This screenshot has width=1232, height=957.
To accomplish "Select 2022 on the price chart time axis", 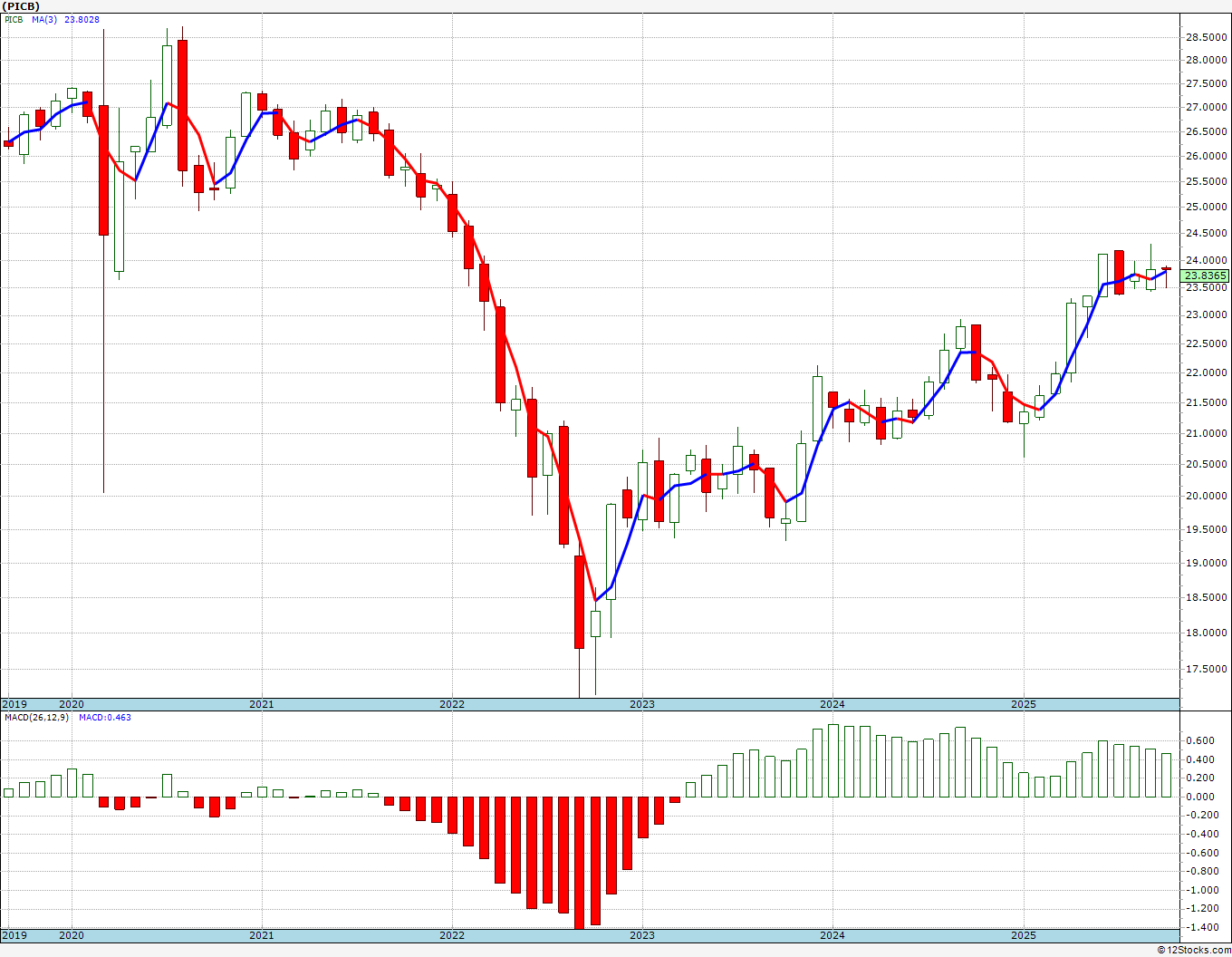I will 451,704.
